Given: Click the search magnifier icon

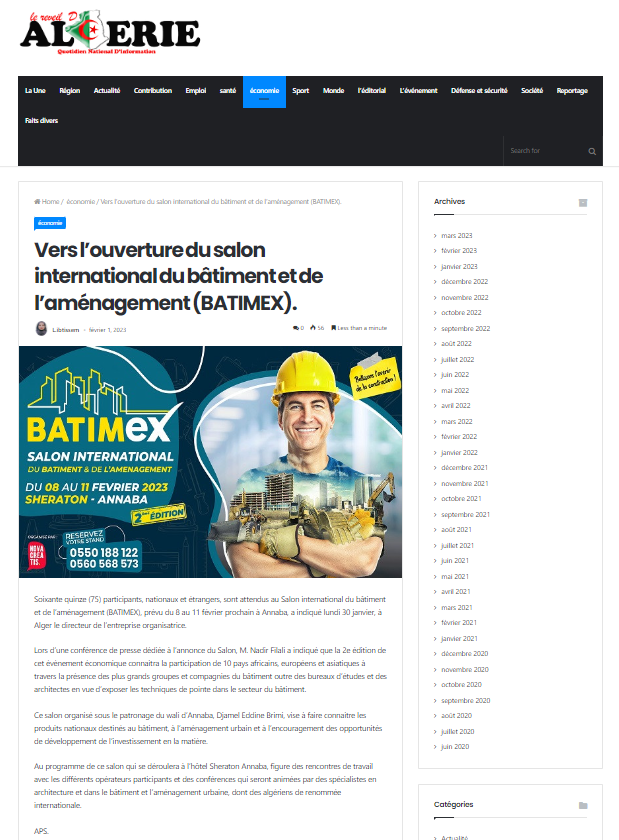Looking at the screenshot, I should pyautogui.click(x=592, y=151).
